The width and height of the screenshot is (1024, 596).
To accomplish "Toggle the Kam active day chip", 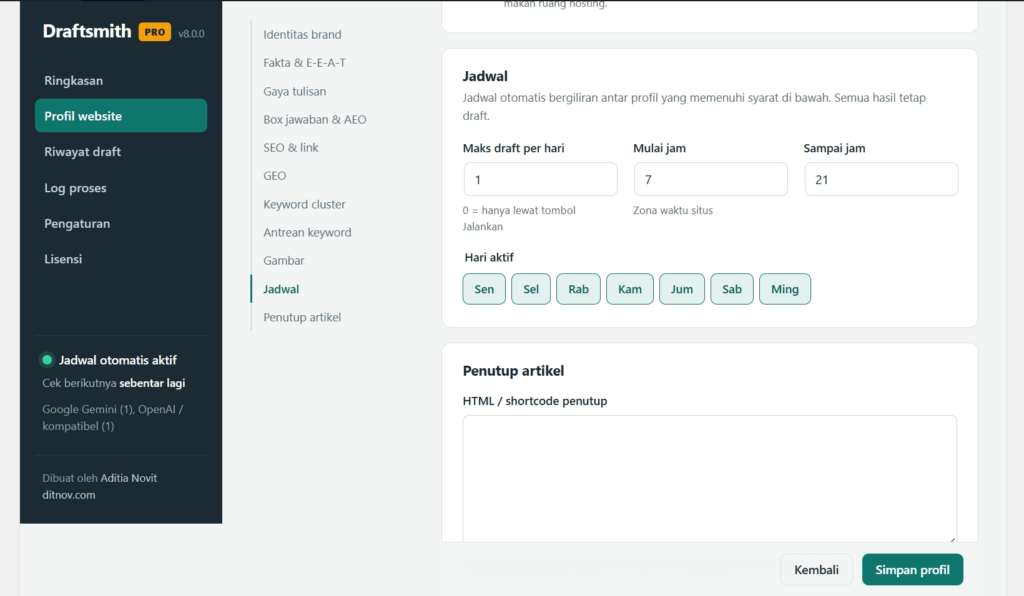I will click(630, 289).
